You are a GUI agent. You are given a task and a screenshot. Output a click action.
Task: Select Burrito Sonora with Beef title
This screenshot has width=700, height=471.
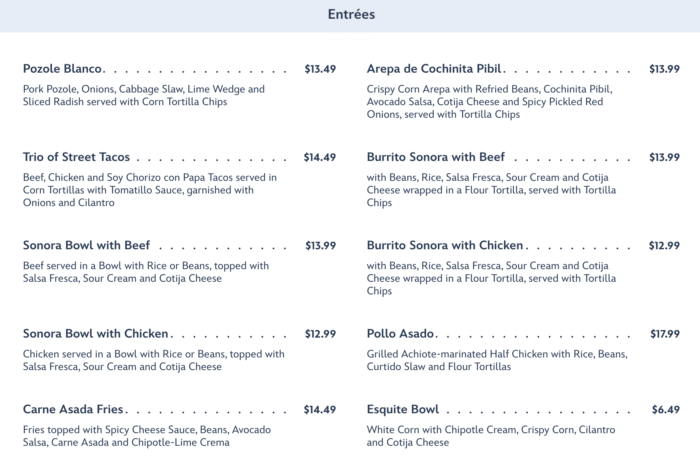point(436,157)
